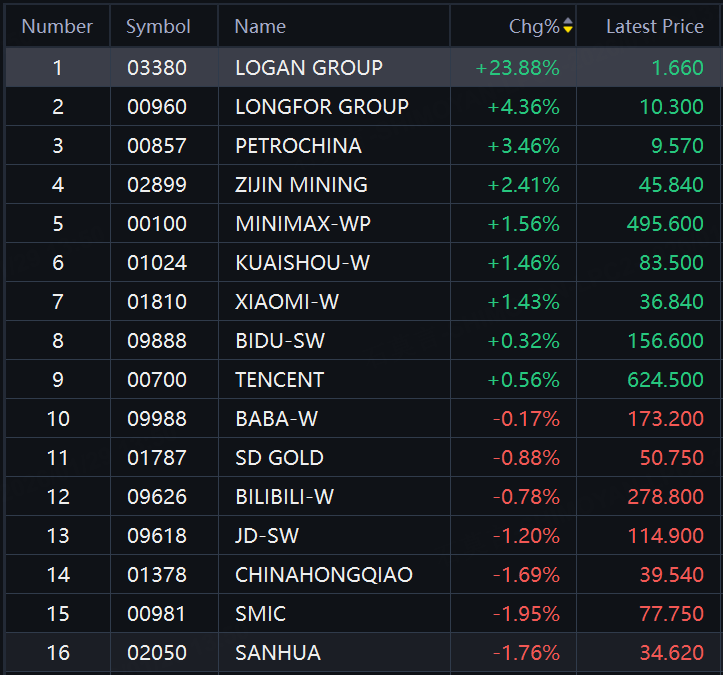The image size is (723, 675).
Task: Click XIAOMI-W latest price 36.840
Action: (670, 302)
